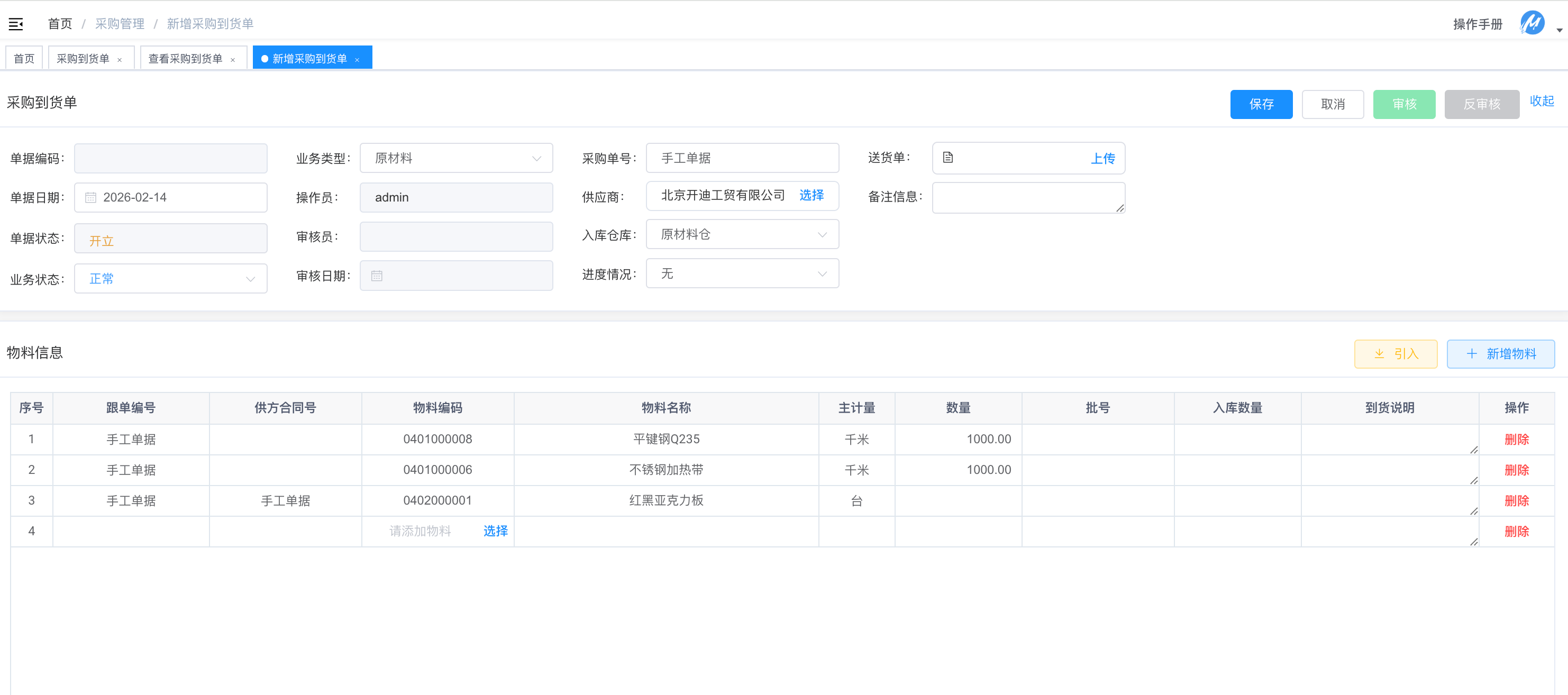
Task: Click the 备注信息 text area
Action: [1027, 198]
